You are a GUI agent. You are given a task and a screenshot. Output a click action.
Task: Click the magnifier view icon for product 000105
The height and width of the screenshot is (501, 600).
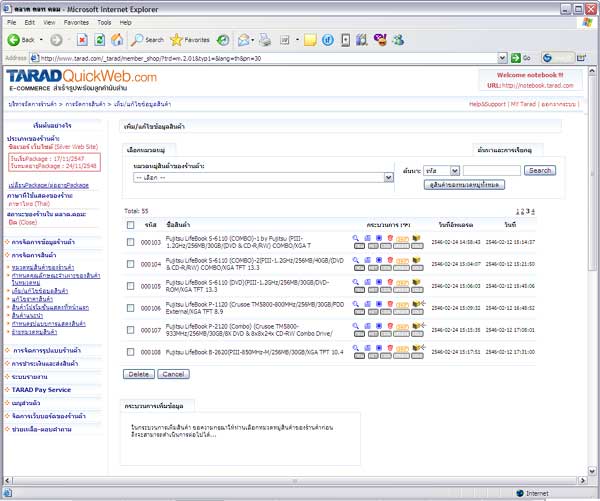click(355, 282)
